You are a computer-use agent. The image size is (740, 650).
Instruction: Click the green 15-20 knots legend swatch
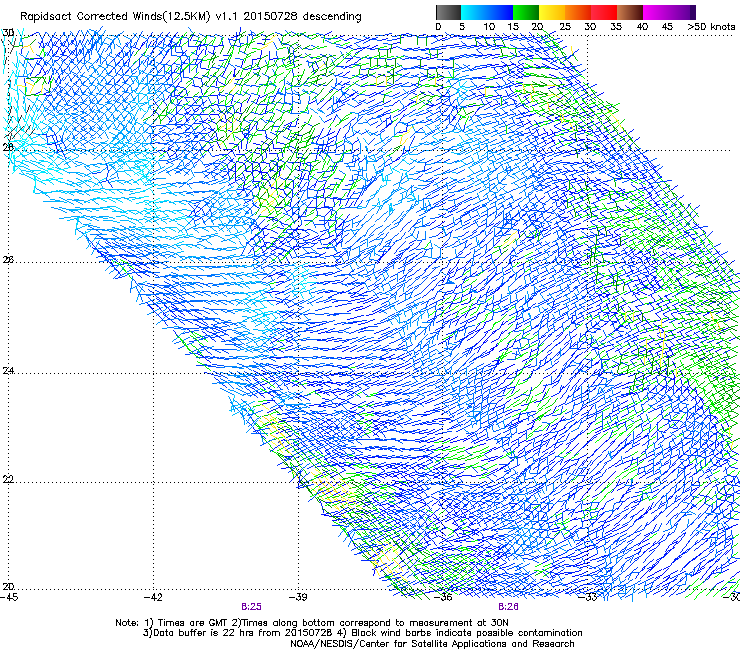pos(526,12)
